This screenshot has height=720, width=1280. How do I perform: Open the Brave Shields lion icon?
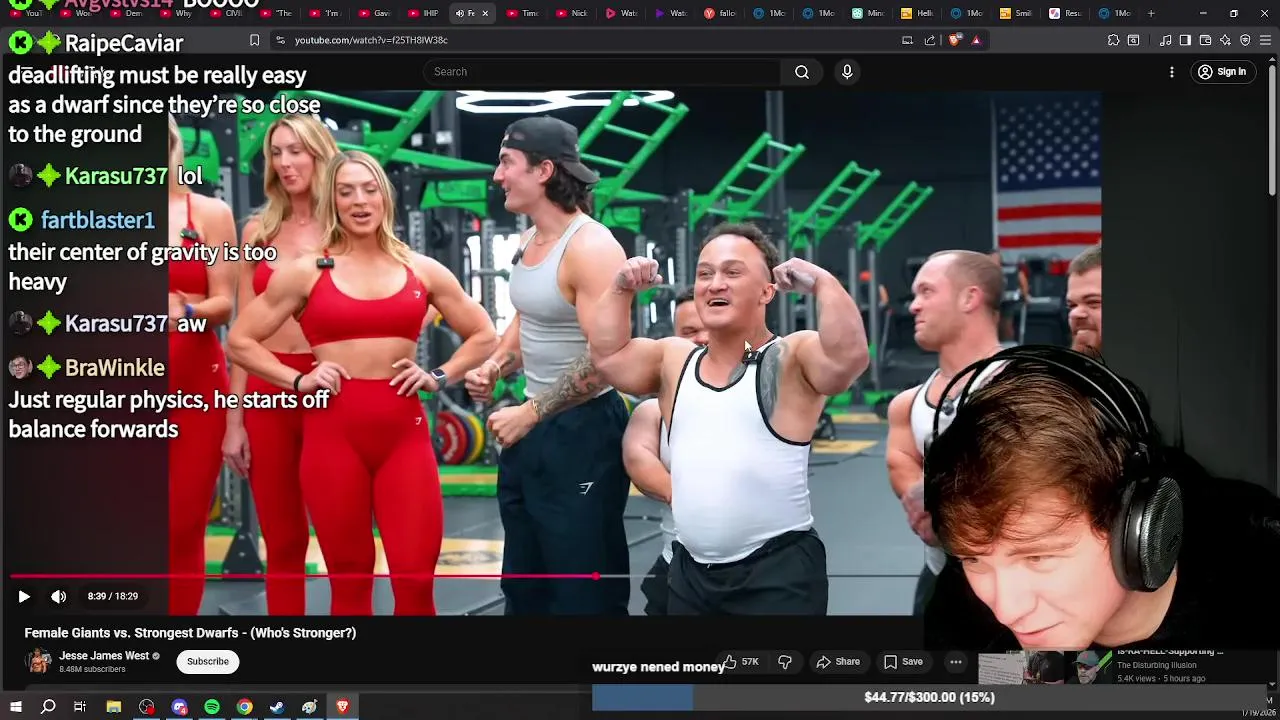[954, 40]
